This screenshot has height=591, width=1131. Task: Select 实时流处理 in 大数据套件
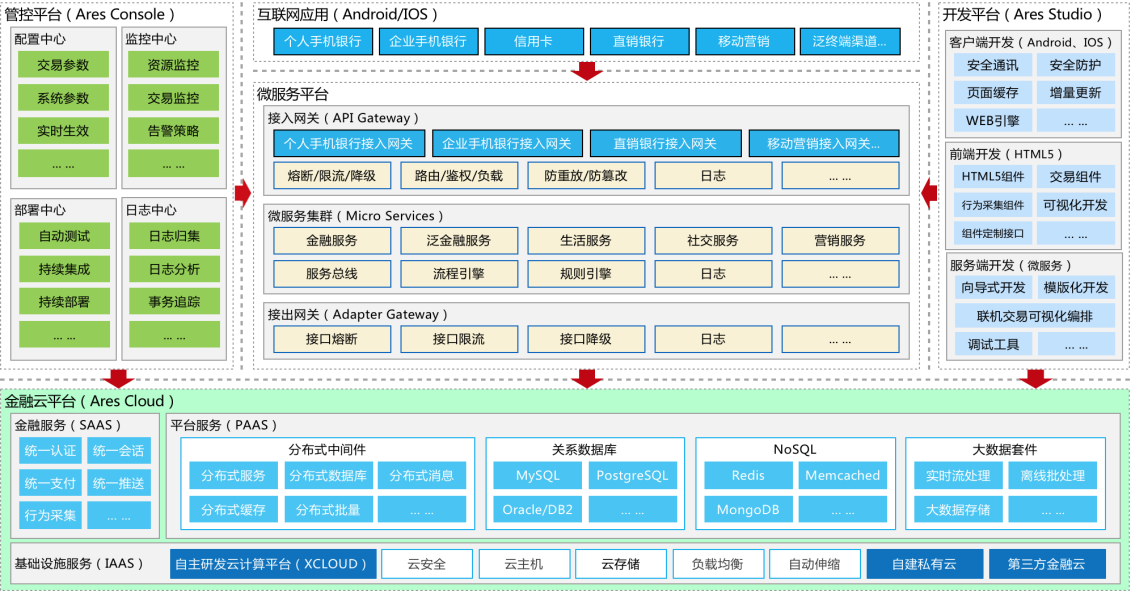tap(958, 476)
